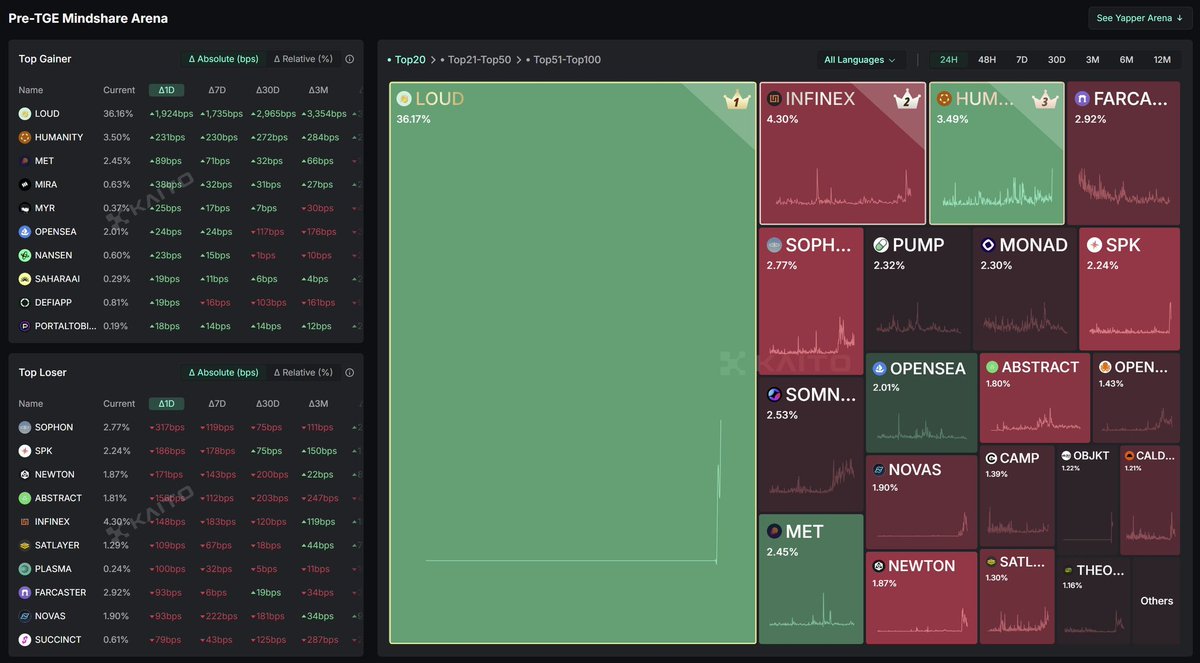Image resolution: width=1200 pixels, height=663 pixels.
Task: Sort Top Gainer by Δ1D column
Action: point(166,90)
